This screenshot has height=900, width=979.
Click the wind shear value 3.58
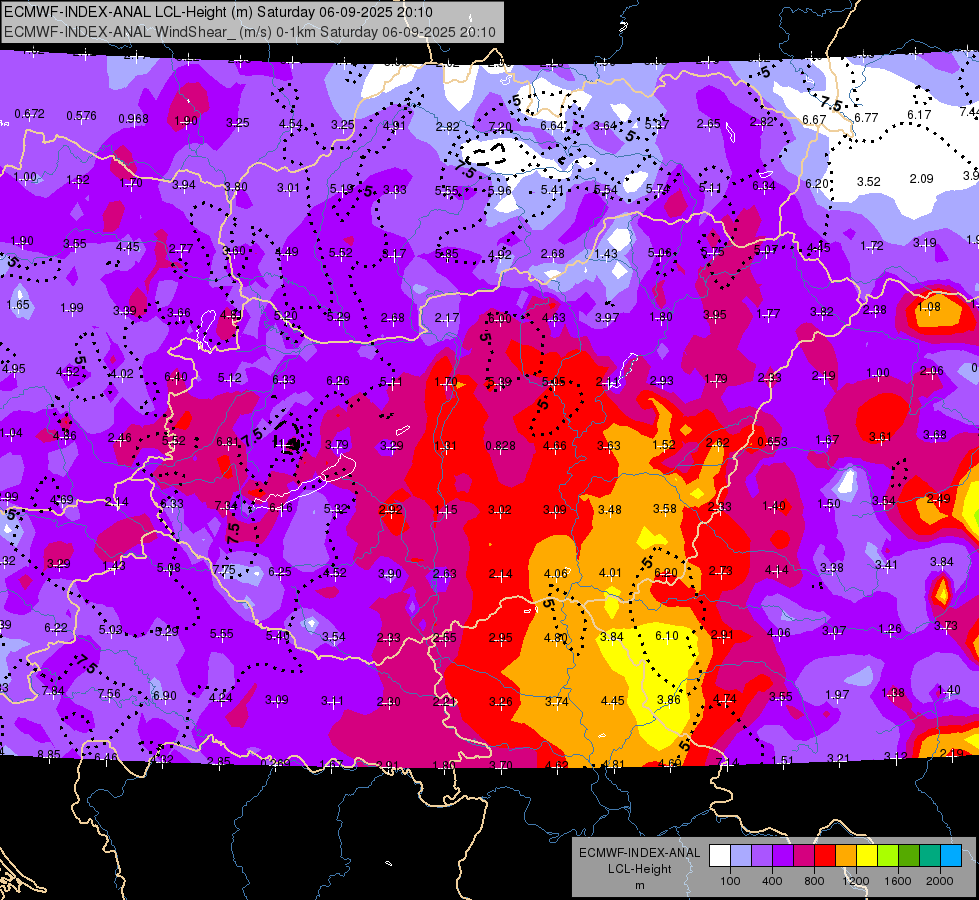coord(665,508)
